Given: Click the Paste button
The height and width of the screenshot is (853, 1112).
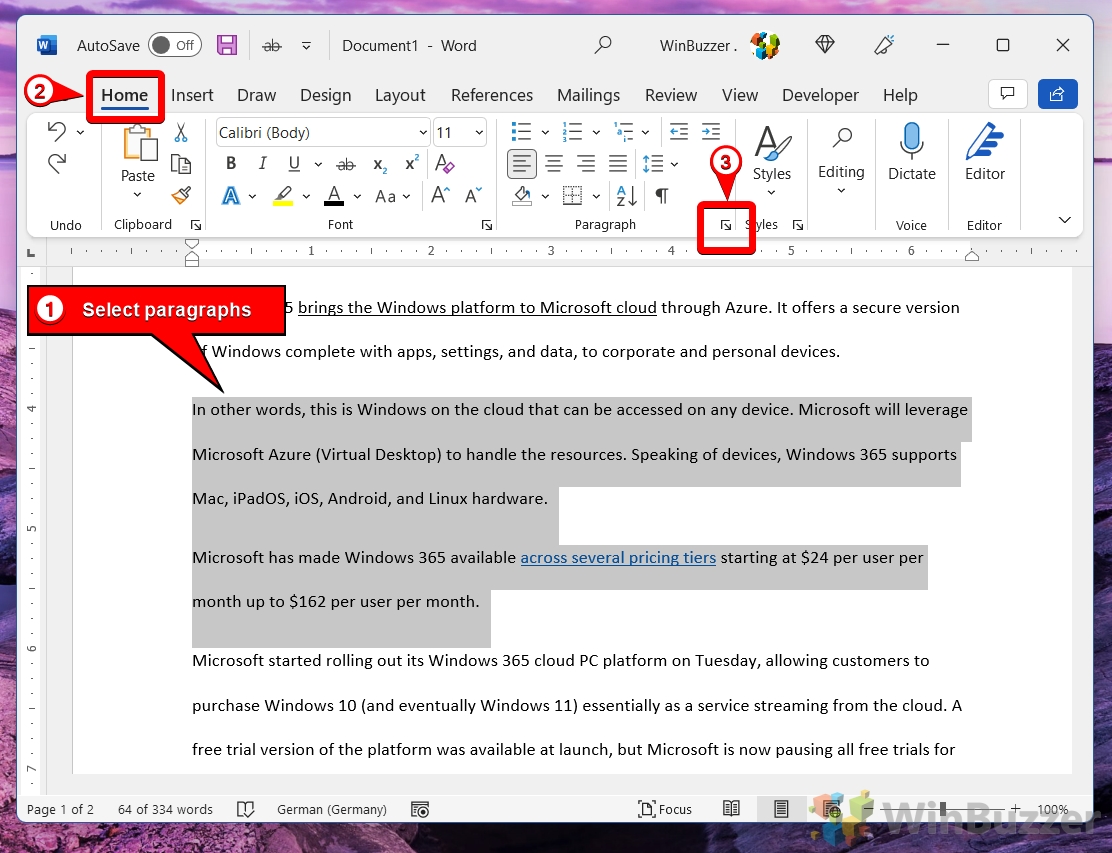Looking at the screenshot, I should coord(139,153).
